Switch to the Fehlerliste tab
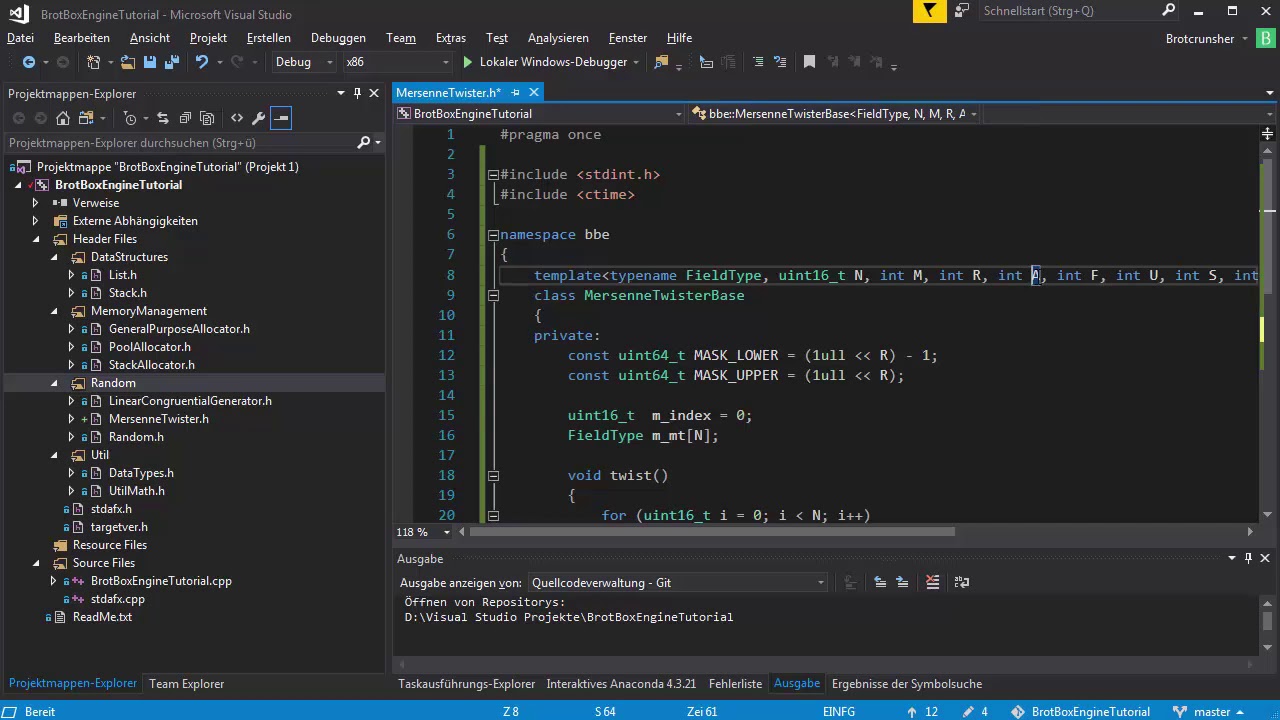 click(735, 684)
